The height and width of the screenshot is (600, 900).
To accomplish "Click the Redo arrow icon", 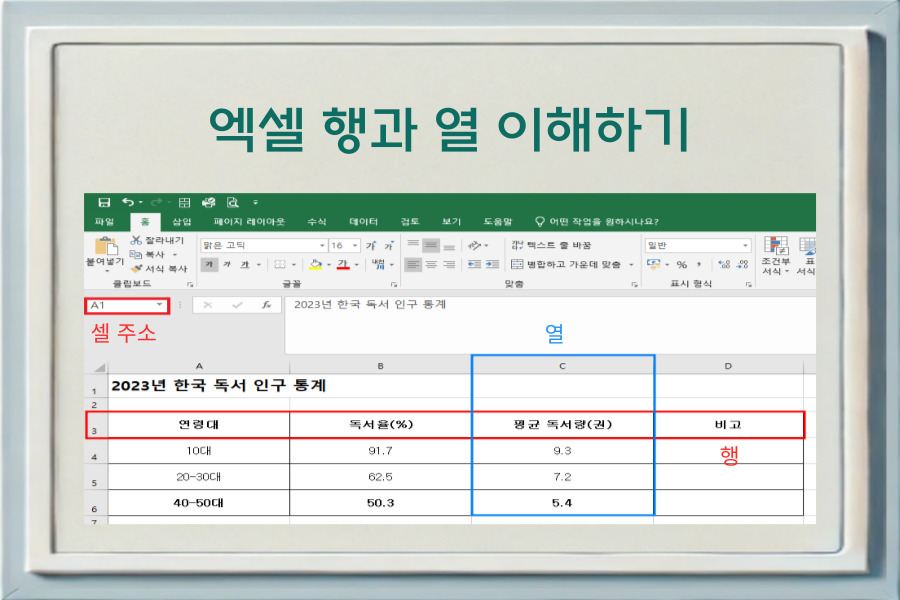I will coord(156,202).
